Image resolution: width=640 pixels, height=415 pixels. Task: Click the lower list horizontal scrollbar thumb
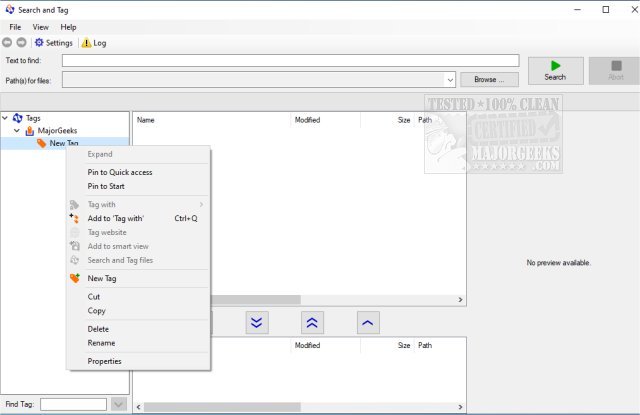[222, 407]
